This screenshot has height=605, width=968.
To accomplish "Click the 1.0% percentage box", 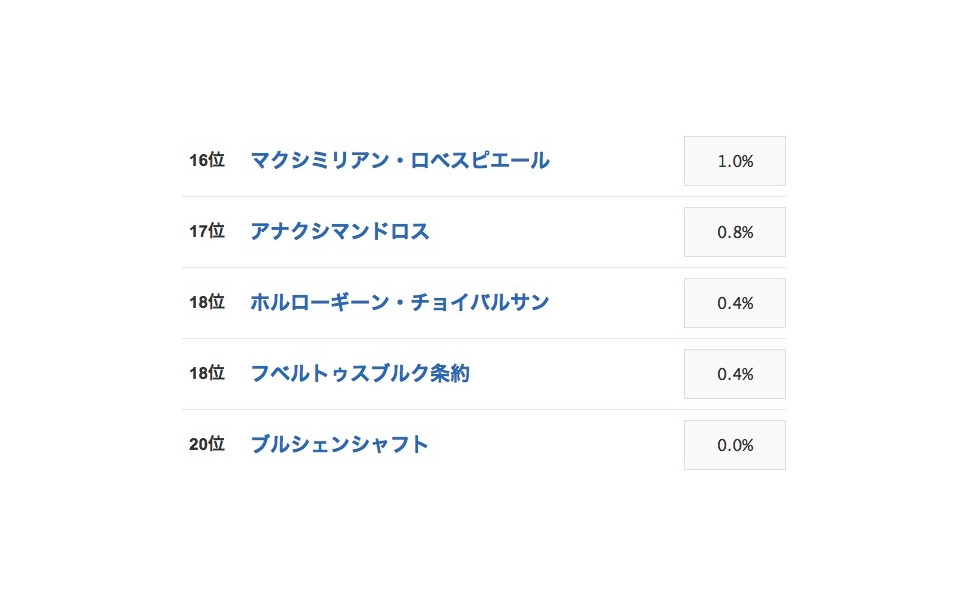I will [x=734, y=161].
